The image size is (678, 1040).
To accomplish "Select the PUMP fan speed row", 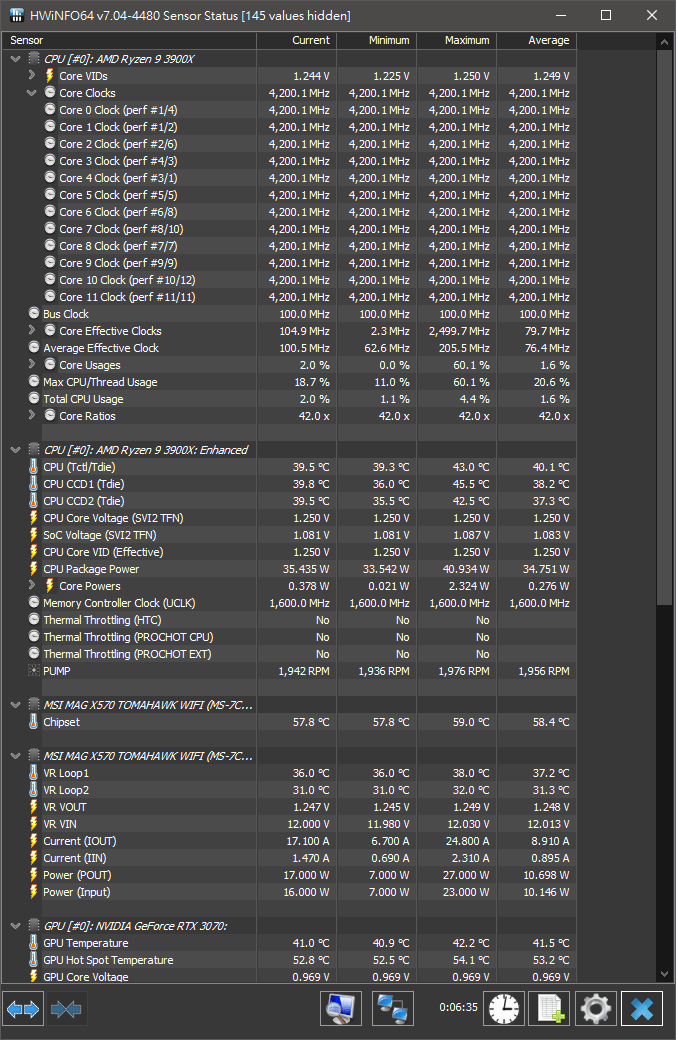I will (x=289, y=671).
